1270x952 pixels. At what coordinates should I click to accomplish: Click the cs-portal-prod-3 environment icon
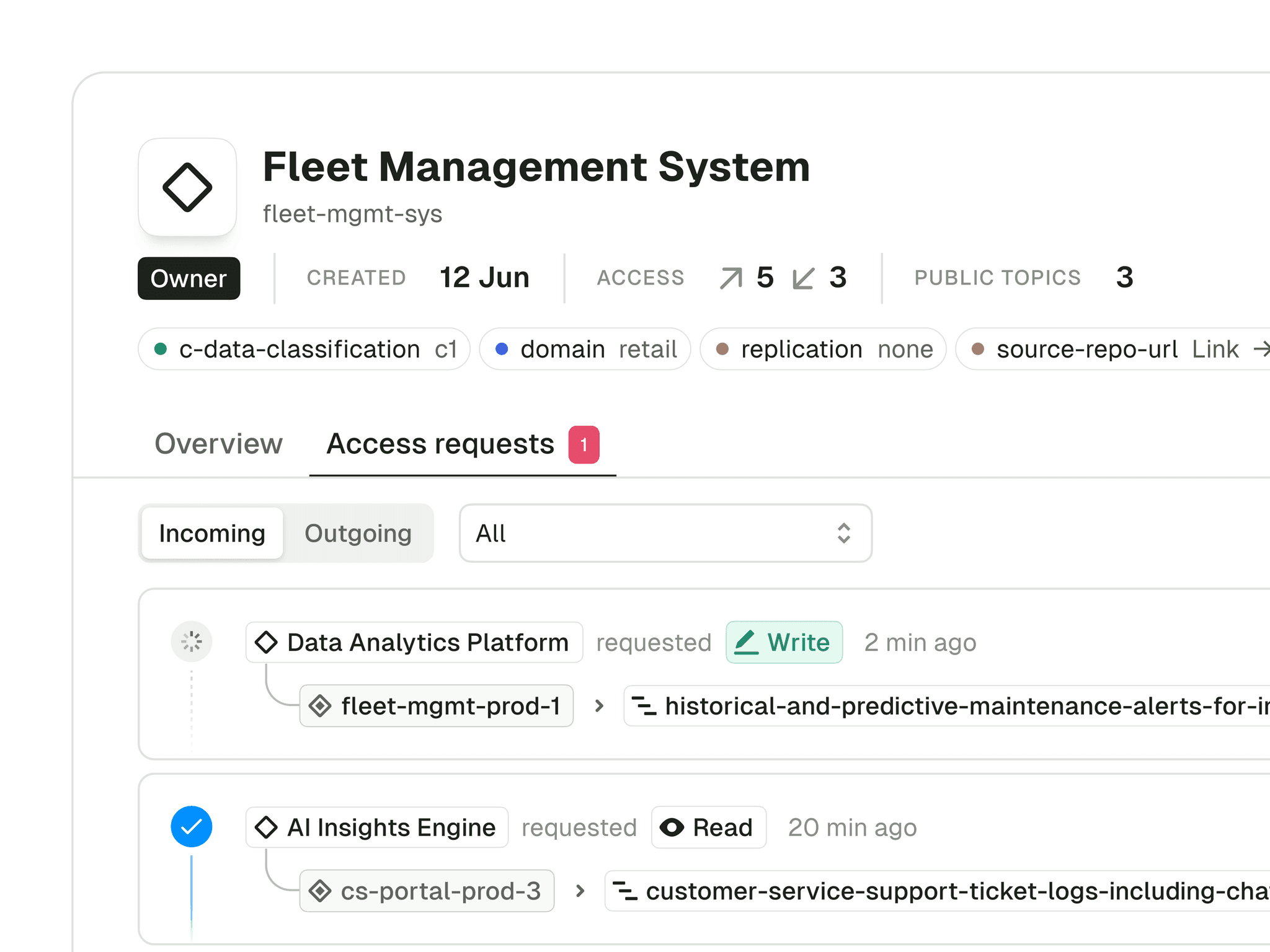pos(320,891)
